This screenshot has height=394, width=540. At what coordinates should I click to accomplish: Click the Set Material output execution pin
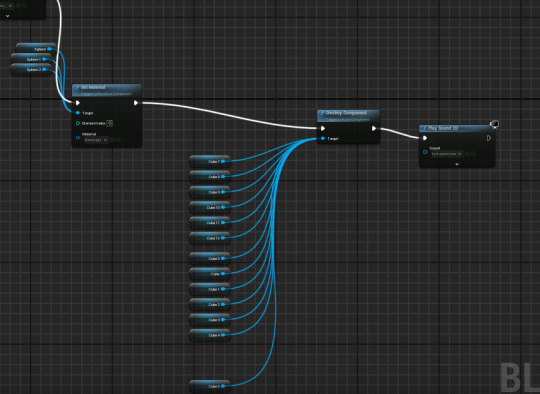point(136,103)
